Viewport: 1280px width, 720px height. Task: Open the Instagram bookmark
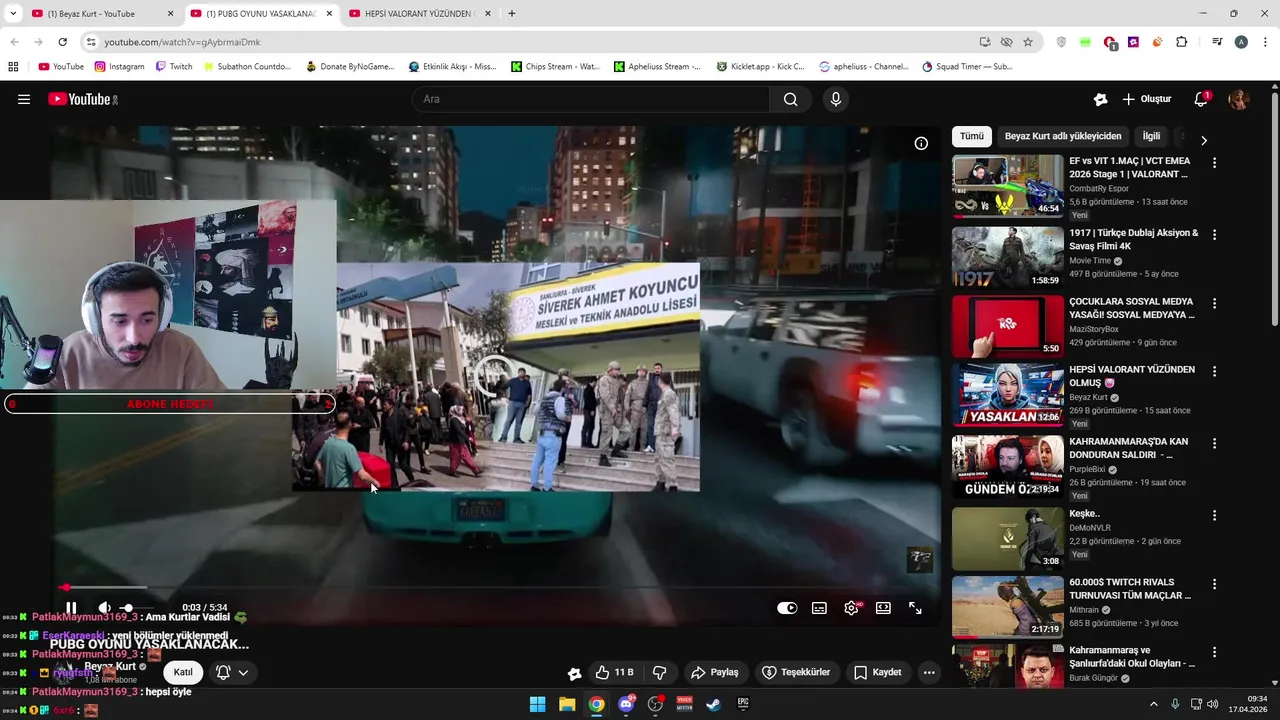119,67
